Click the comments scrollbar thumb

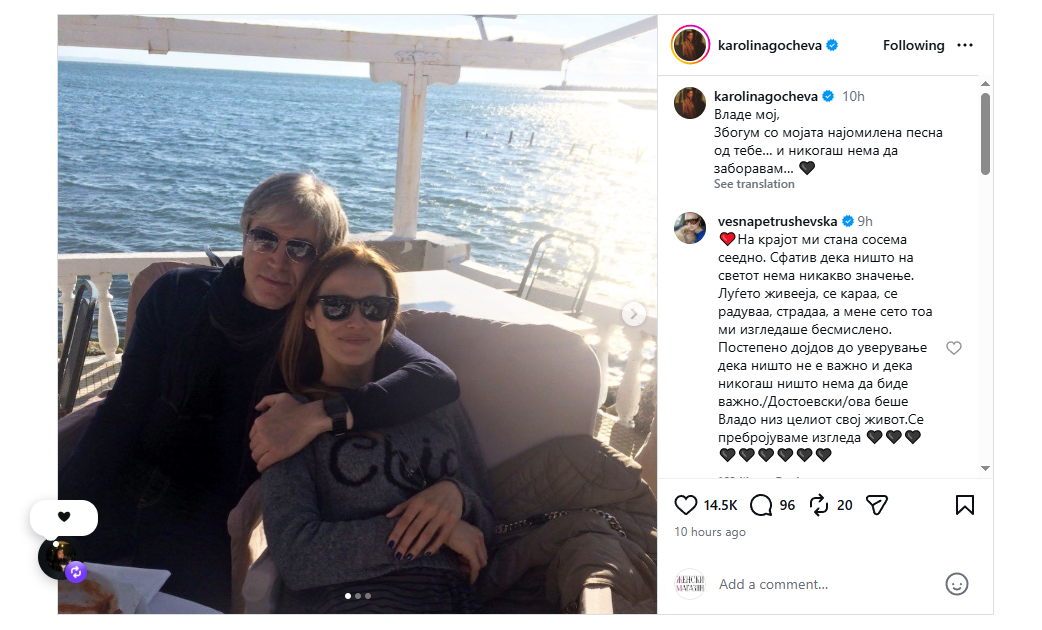pyautogui.click(x=985, y=133)
